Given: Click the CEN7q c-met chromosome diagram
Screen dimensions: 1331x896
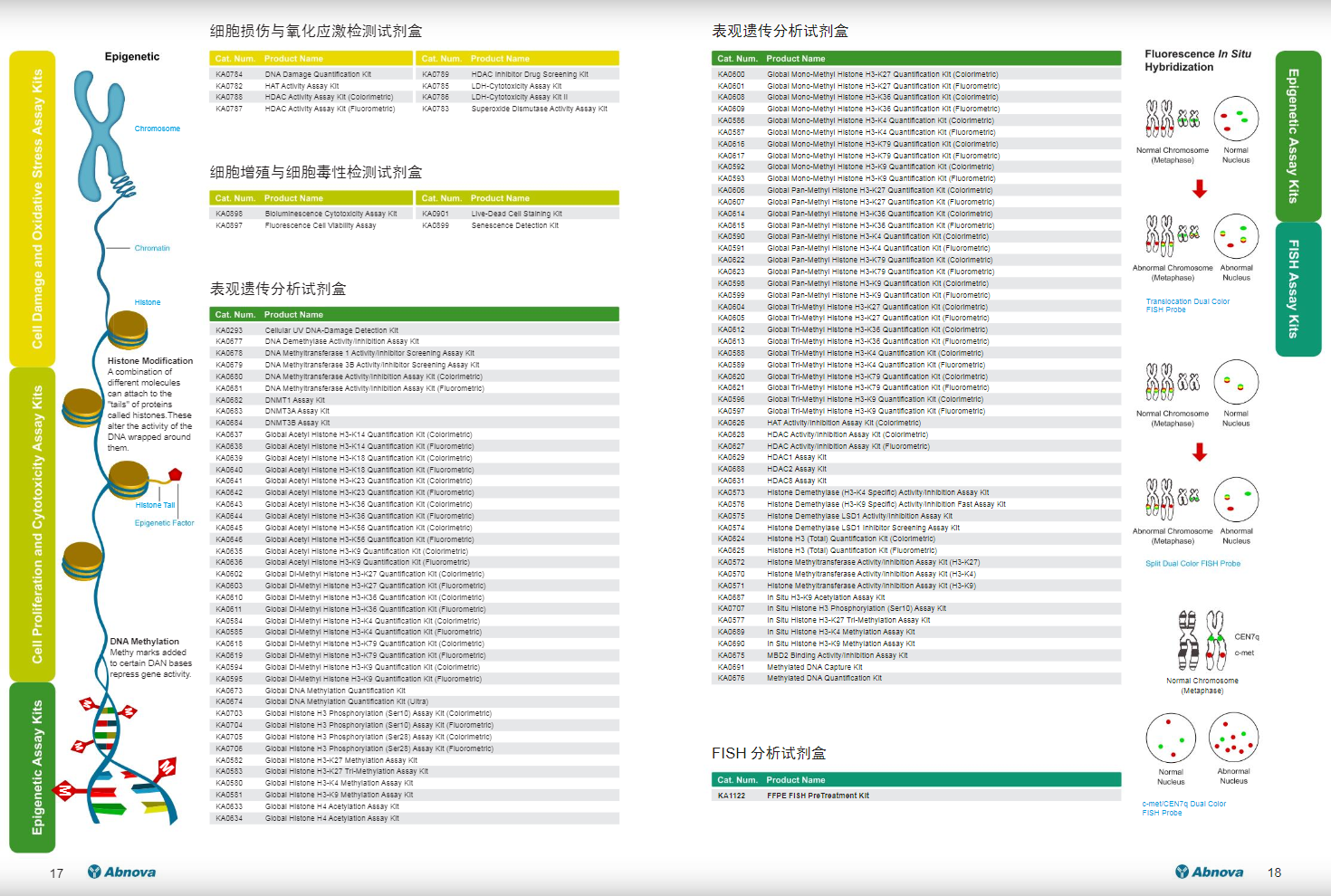Looking at the screenshot, I should pyautogui.click(x=1202, y=639).
